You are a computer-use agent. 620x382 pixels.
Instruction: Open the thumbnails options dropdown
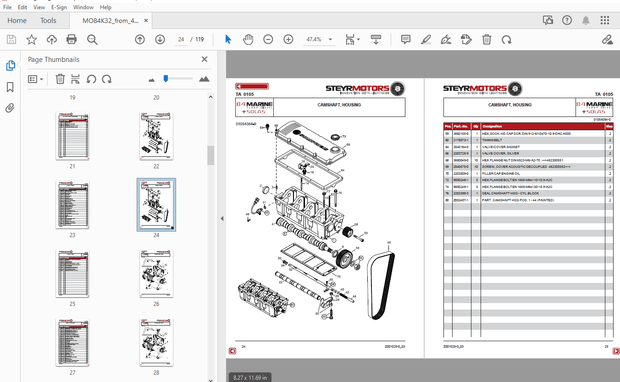[35, 79]
